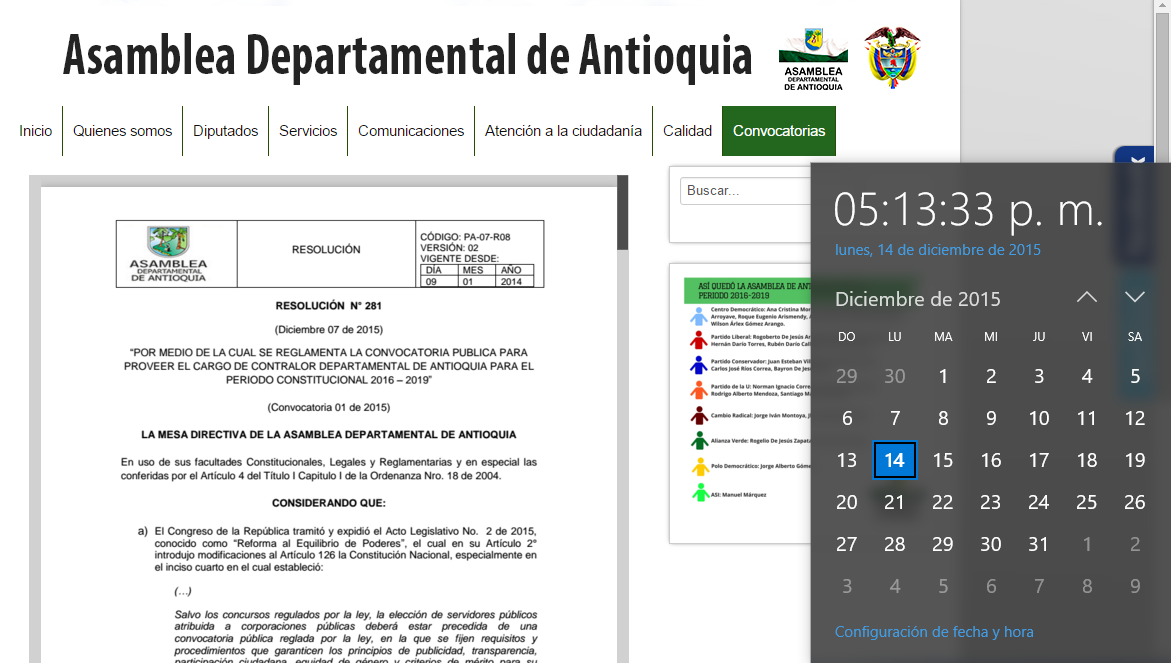Advance to next month with down chevron

coord(1134,297)
